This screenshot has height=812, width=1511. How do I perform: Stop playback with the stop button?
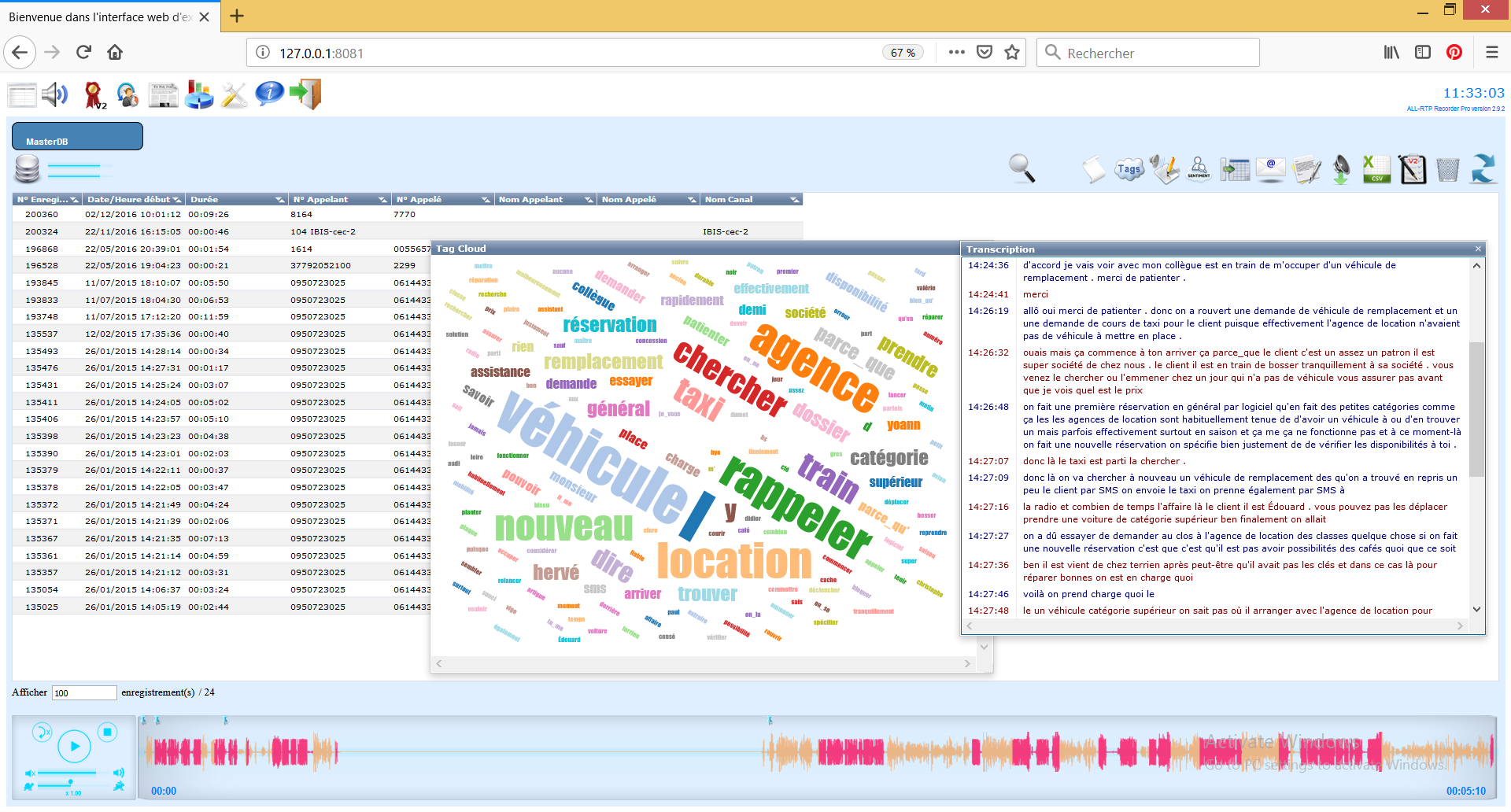point(108,732)
